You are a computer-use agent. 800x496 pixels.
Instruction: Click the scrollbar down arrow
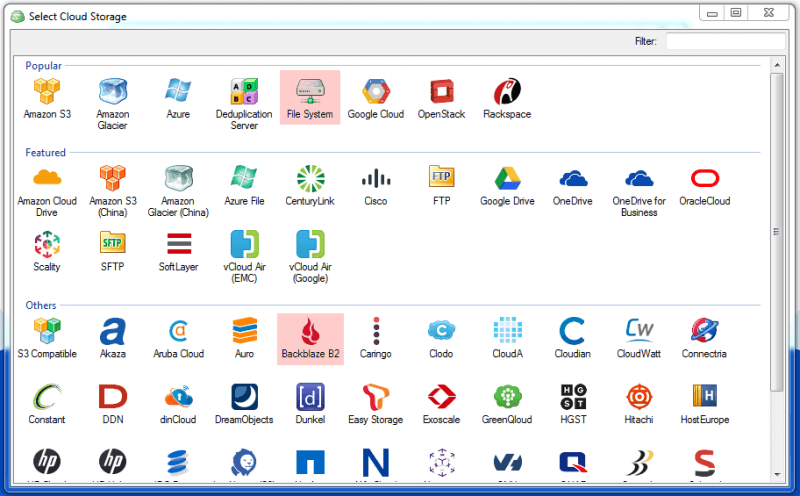point(777,475)
